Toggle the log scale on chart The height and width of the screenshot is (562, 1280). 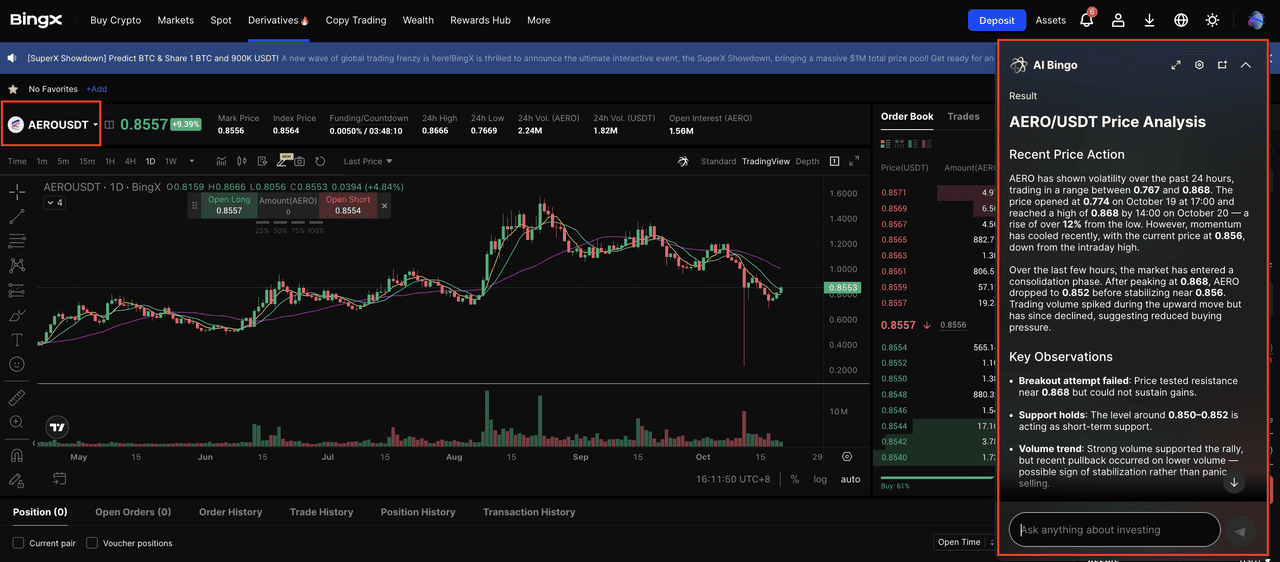point(820,479)
